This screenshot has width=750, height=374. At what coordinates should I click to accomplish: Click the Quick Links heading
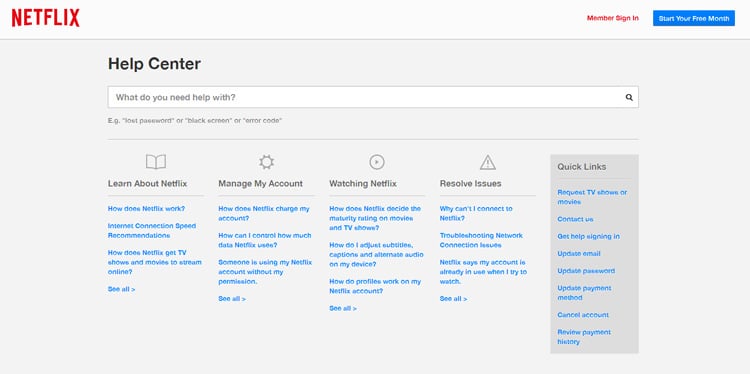[x=582, y=166]
